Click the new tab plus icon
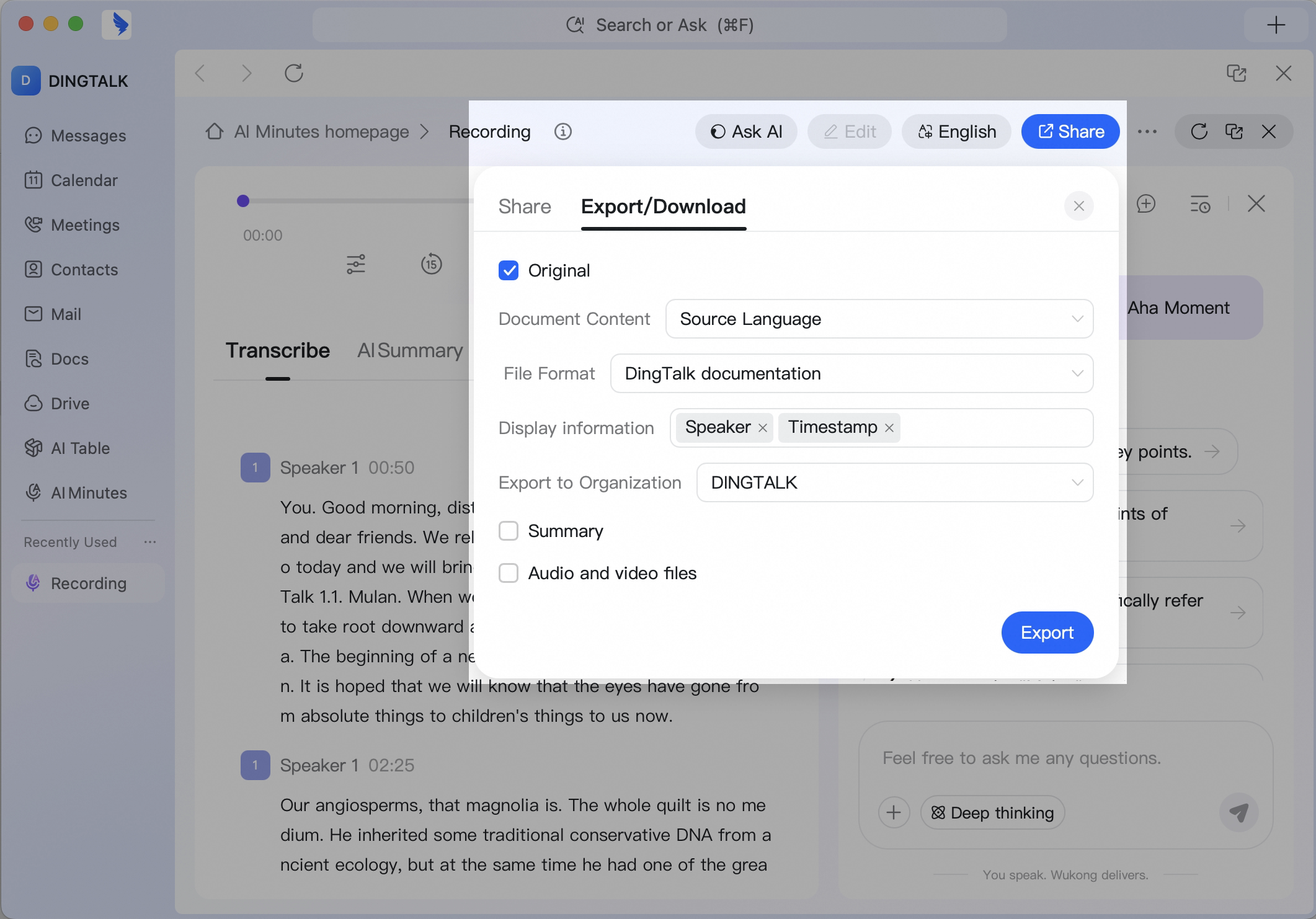Image resolution: width=1316 pixels, height=919 pixels. [1276, 25]
